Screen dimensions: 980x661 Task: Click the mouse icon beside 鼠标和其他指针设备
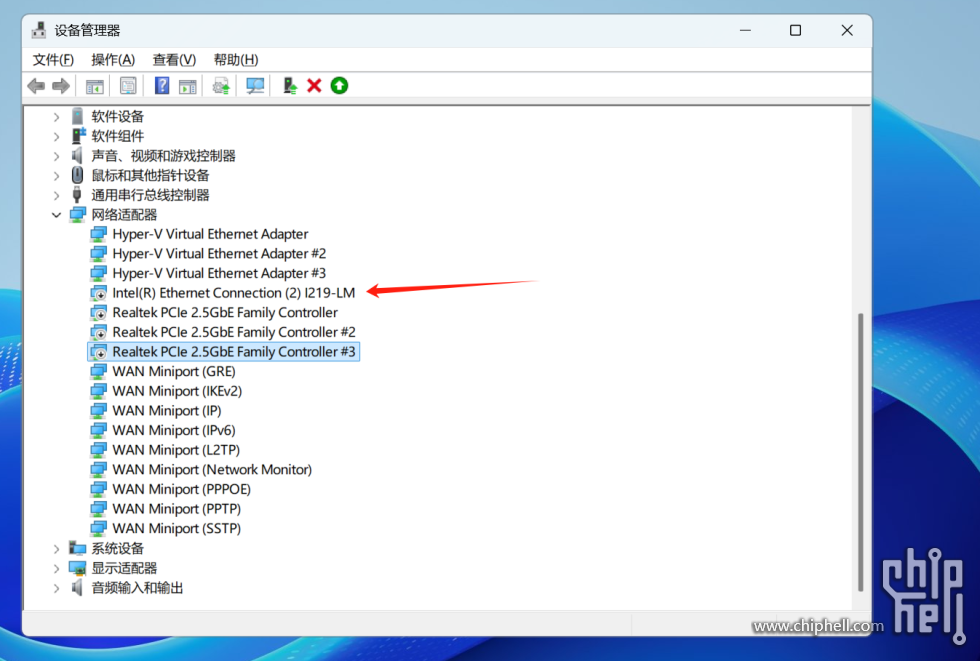78,175
